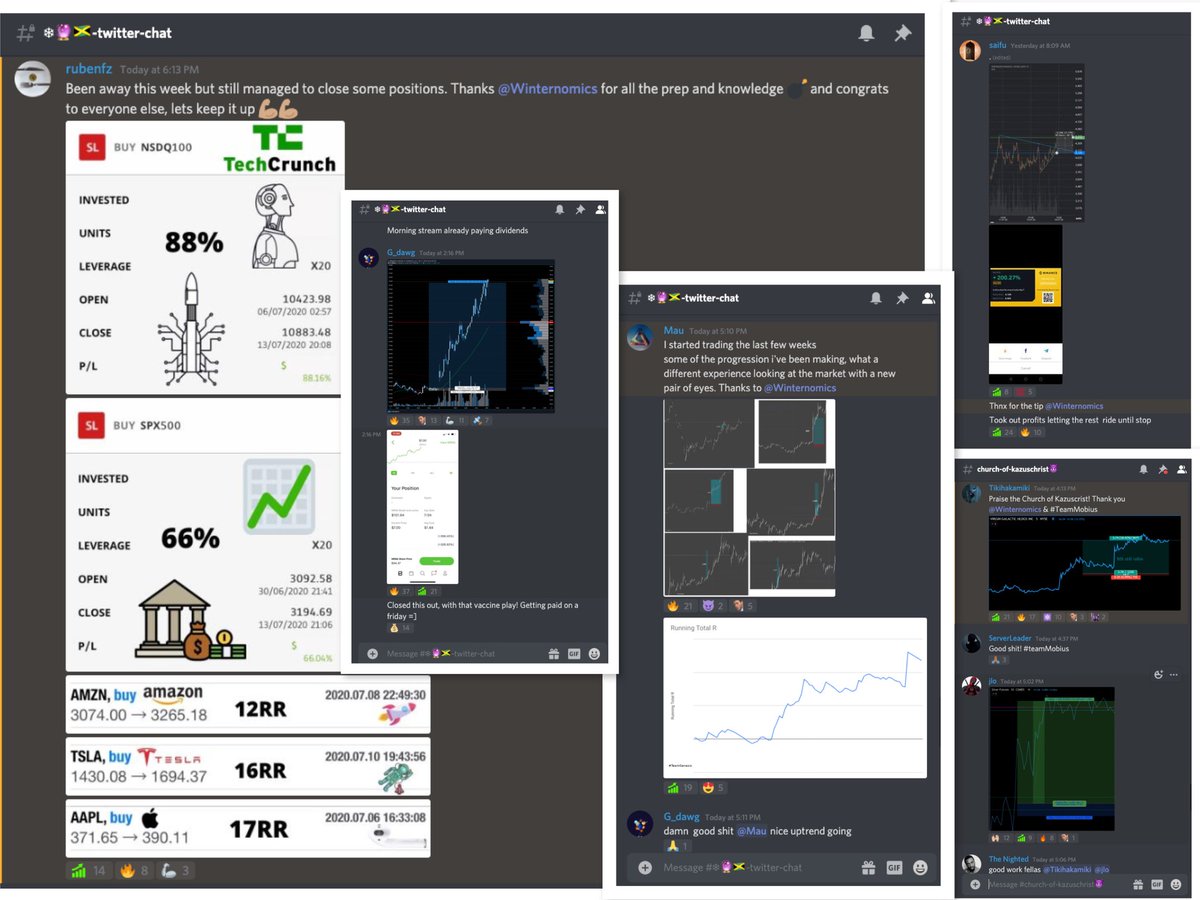Open G_dawg's Your Position phone screenshot
The width and height of the screenshot is (1200, 900).
[423, 507]
